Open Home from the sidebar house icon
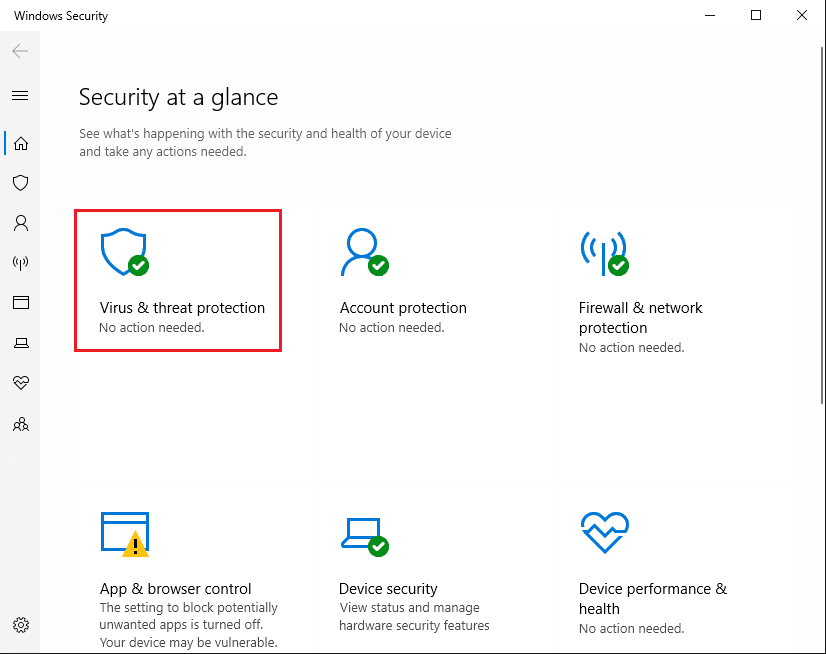 tap(20, 143)
